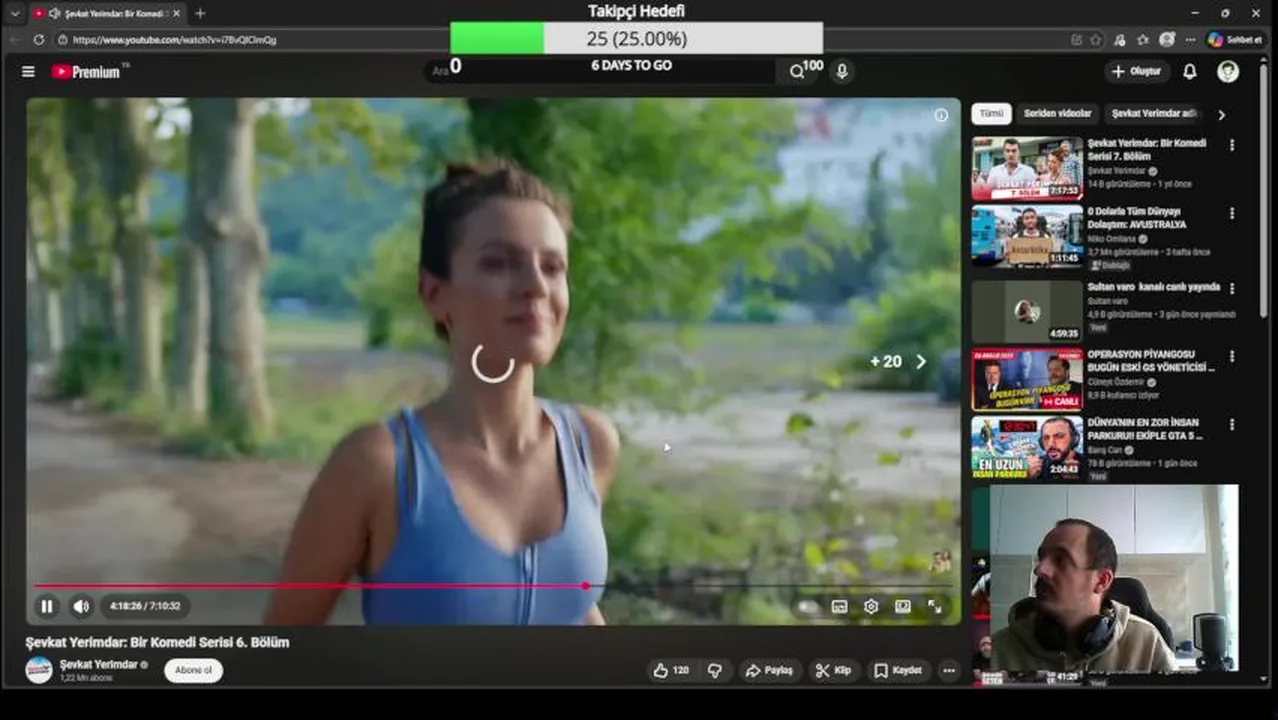Viewport: 1278px width, 720px height.
Task: Reload the page with the browser refresh button
Action: [x=39, y=40]
